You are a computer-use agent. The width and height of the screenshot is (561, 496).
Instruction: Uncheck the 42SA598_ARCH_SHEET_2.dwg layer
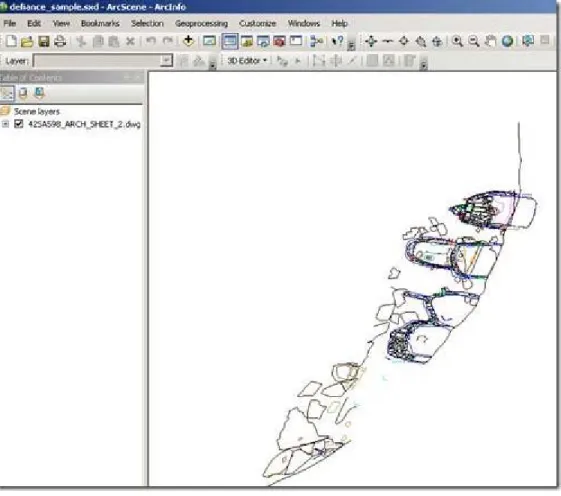click(18, 124)
